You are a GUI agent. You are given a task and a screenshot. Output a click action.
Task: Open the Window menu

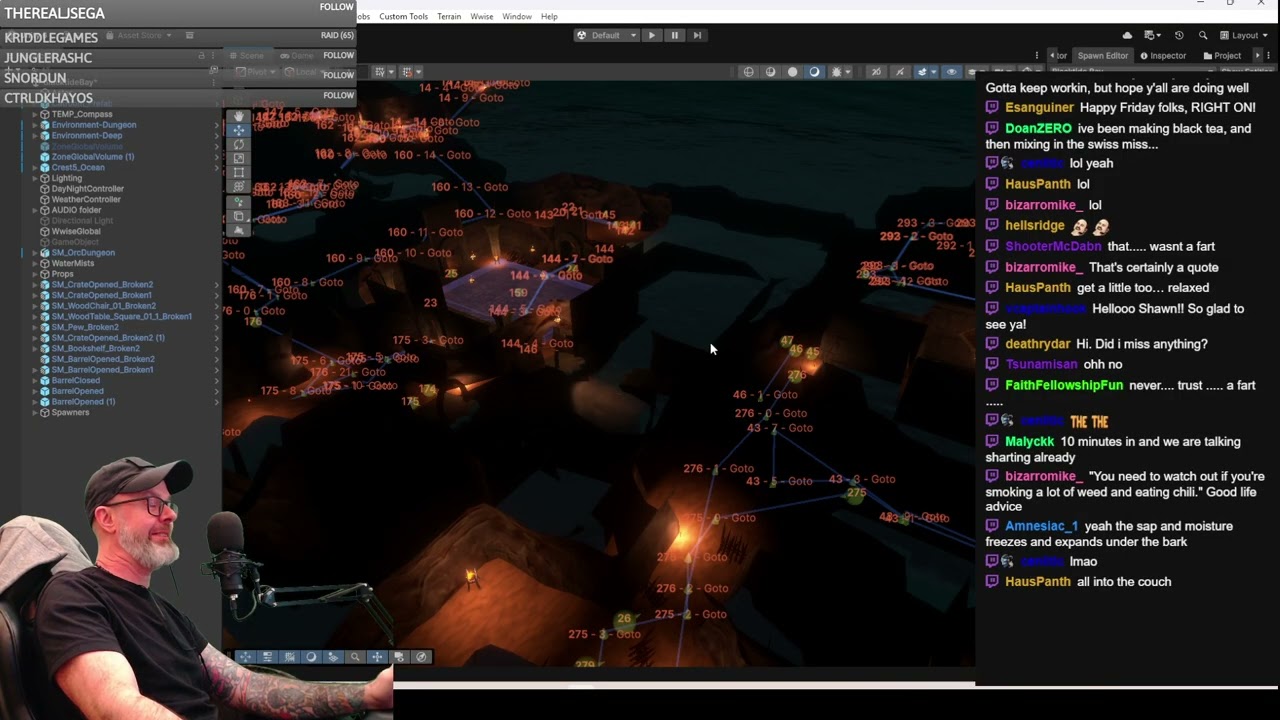tap(517, 17)
